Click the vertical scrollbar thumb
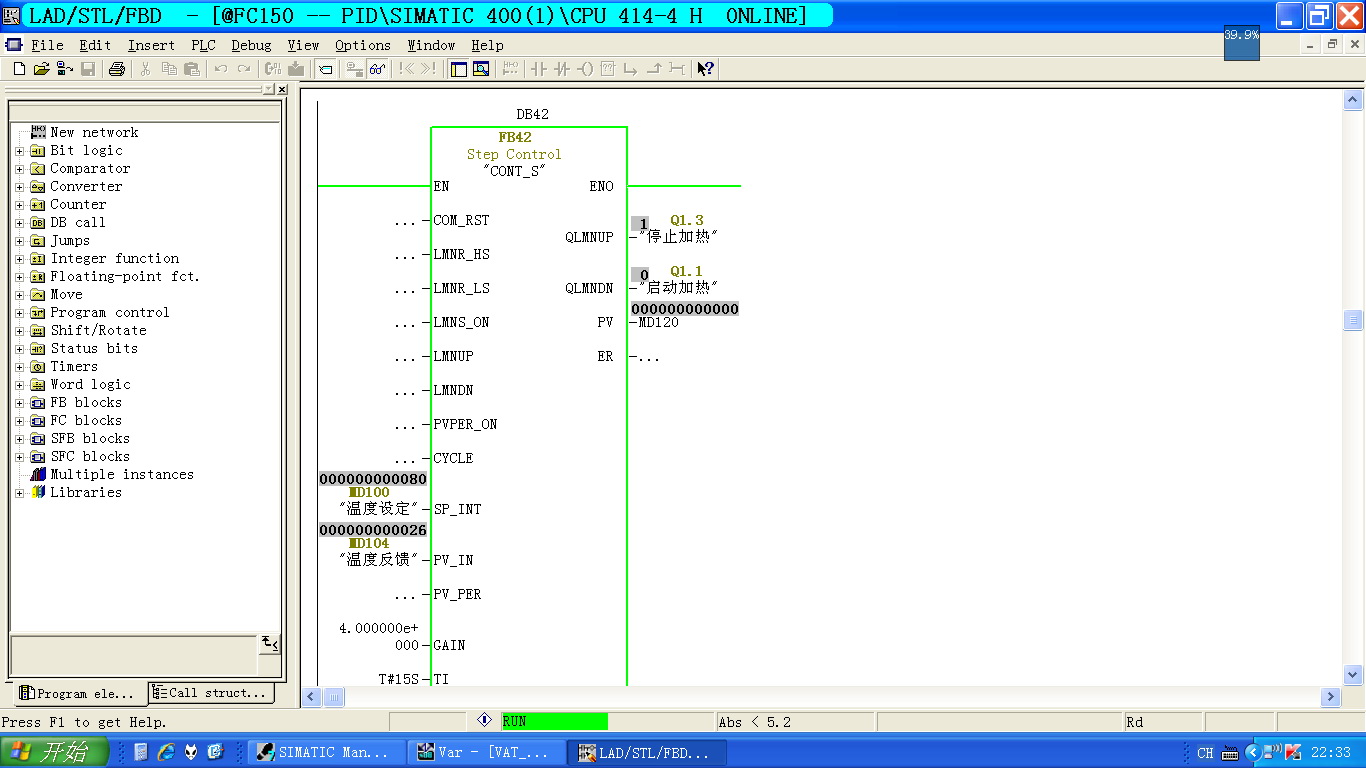 (x=1353, y=320)
